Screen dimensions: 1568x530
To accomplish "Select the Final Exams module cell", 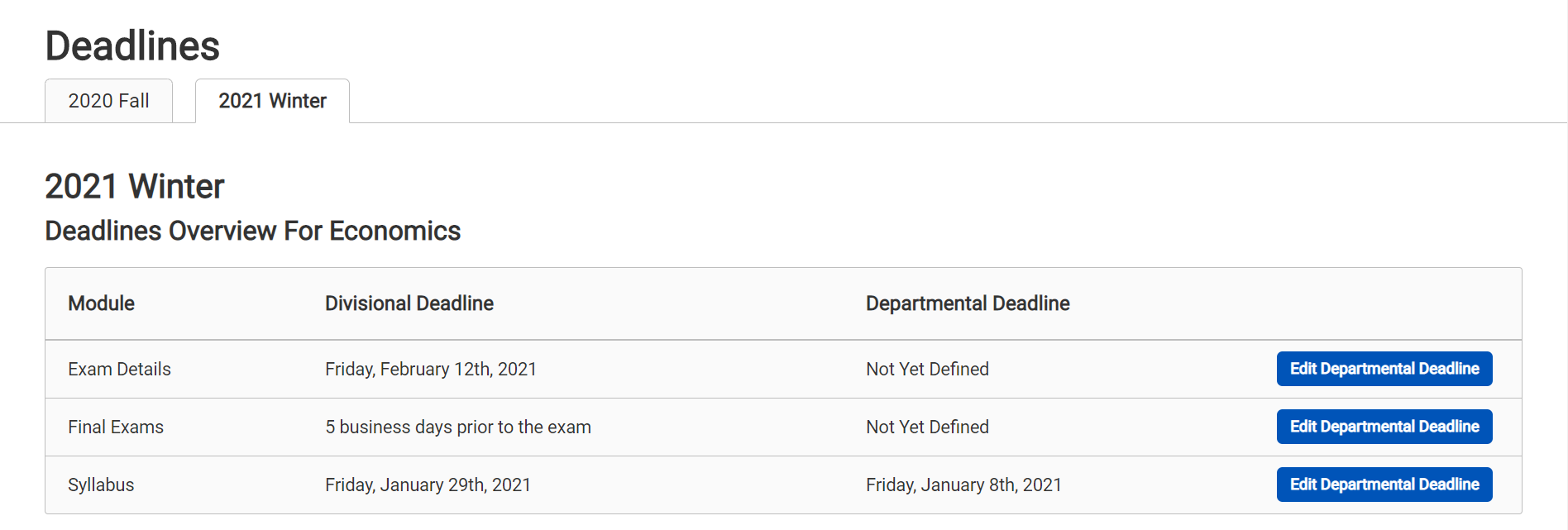I will (x=116, y=427).
